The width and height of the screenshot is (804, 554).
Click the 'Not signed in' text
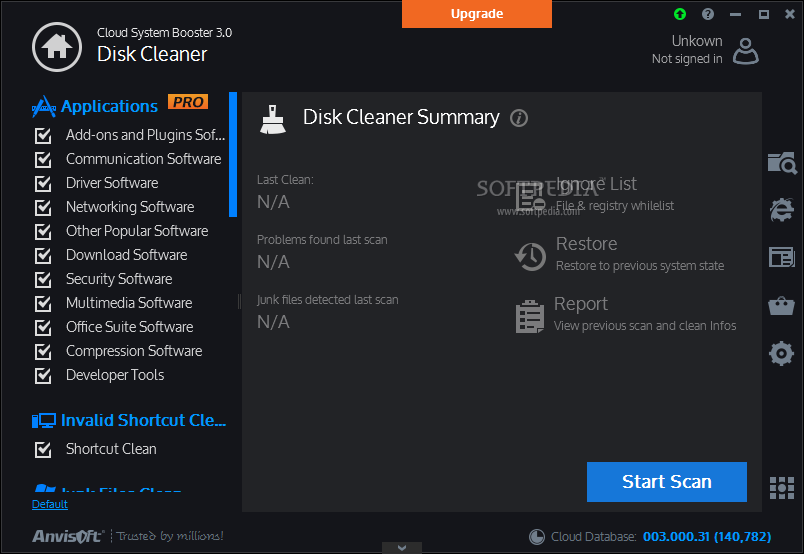click(x=687, y=59)
